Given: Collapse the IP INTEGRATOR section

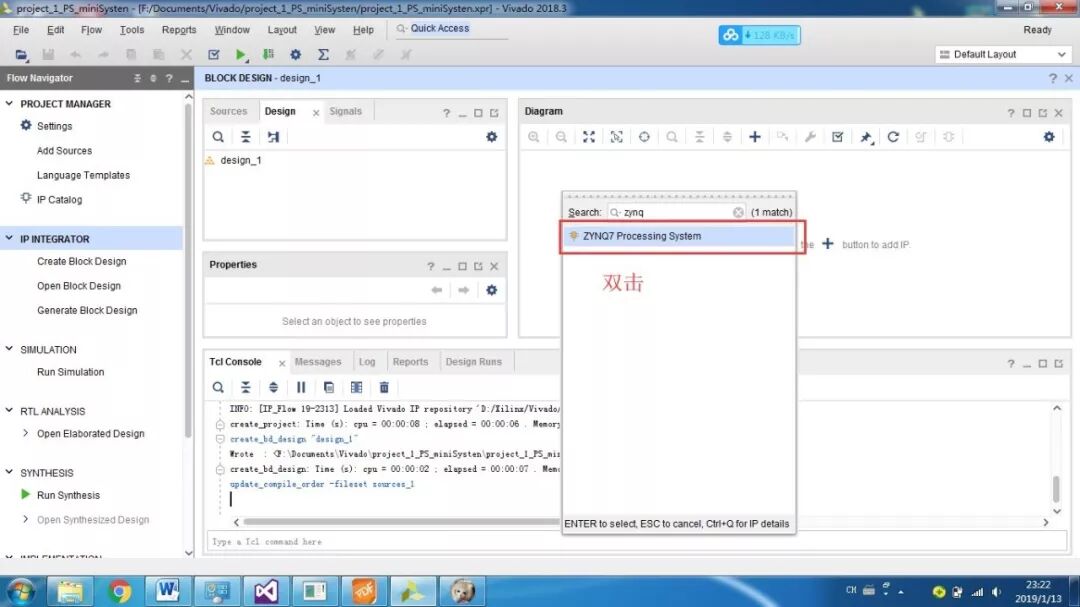Looking at the screenshot, I should pyautogui.click(x=9, y=238).
